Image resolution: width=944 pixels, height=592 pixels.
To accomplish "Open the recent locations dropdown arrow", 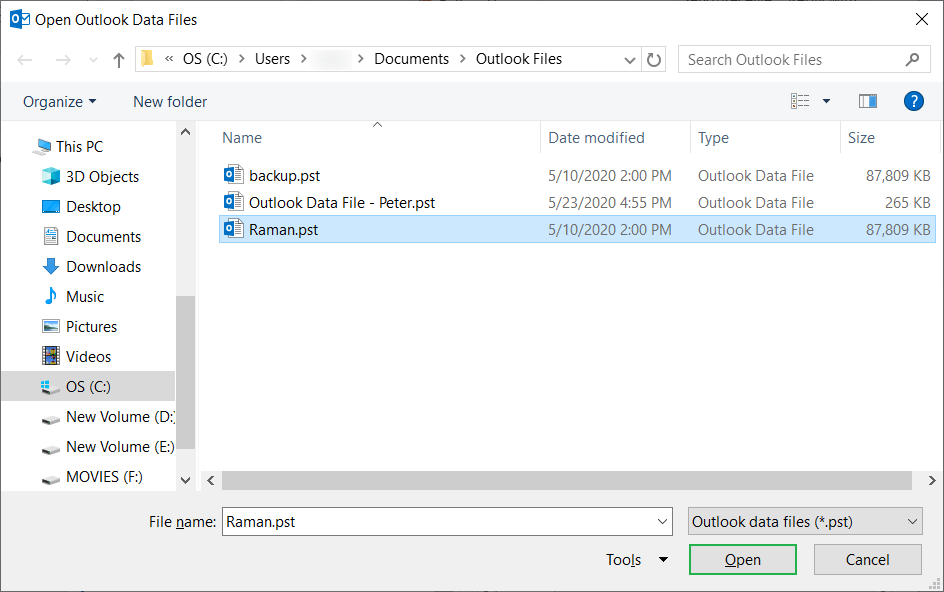I will click(93, 60).
